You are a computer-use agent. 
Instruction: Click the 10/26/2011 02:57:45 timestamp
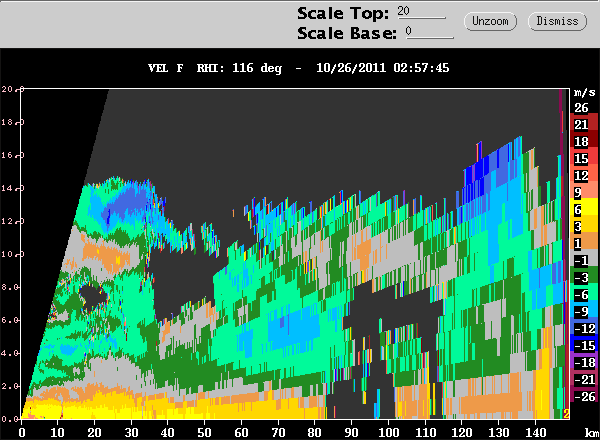click(383, 68)
